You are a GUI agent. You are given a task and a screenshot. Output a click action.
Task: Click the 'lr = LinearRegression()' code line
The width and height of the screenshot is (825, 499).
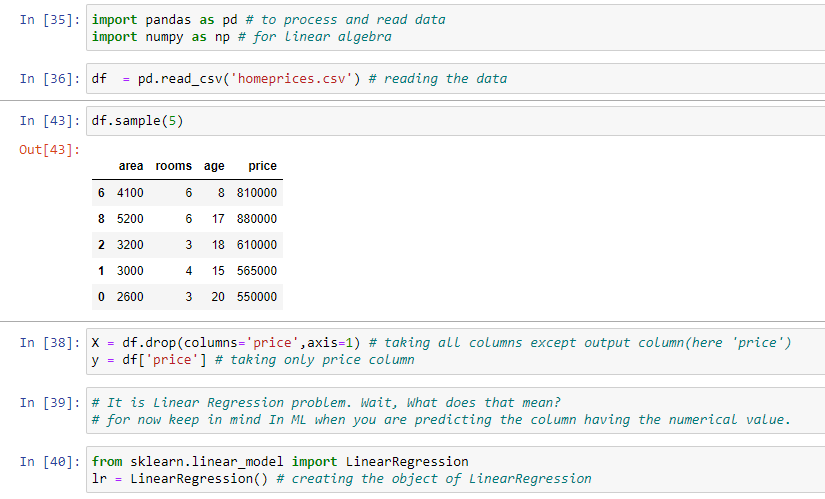[x=180, y=478]
